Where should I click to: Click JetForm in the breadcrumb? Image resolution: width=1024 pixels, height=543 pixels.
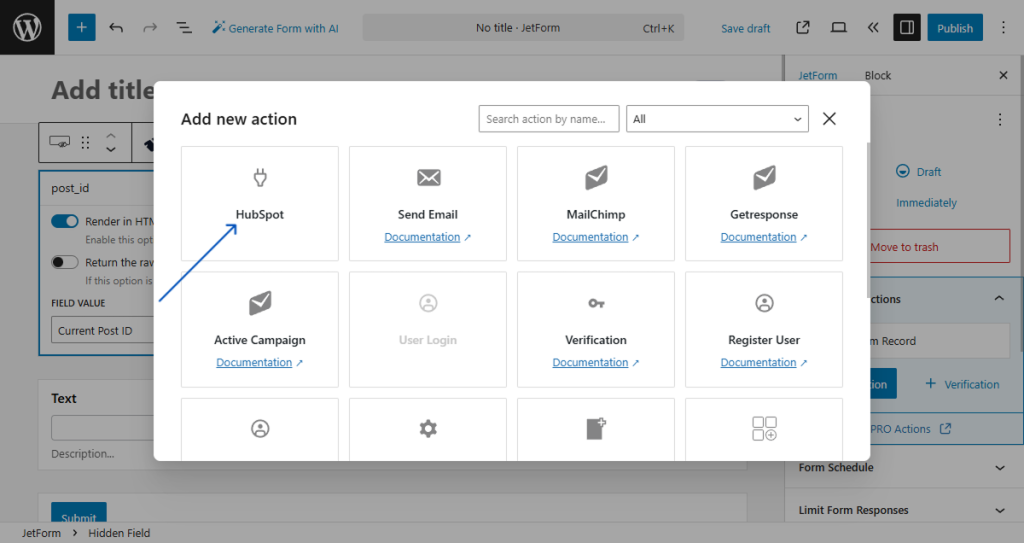coord(41,533)
